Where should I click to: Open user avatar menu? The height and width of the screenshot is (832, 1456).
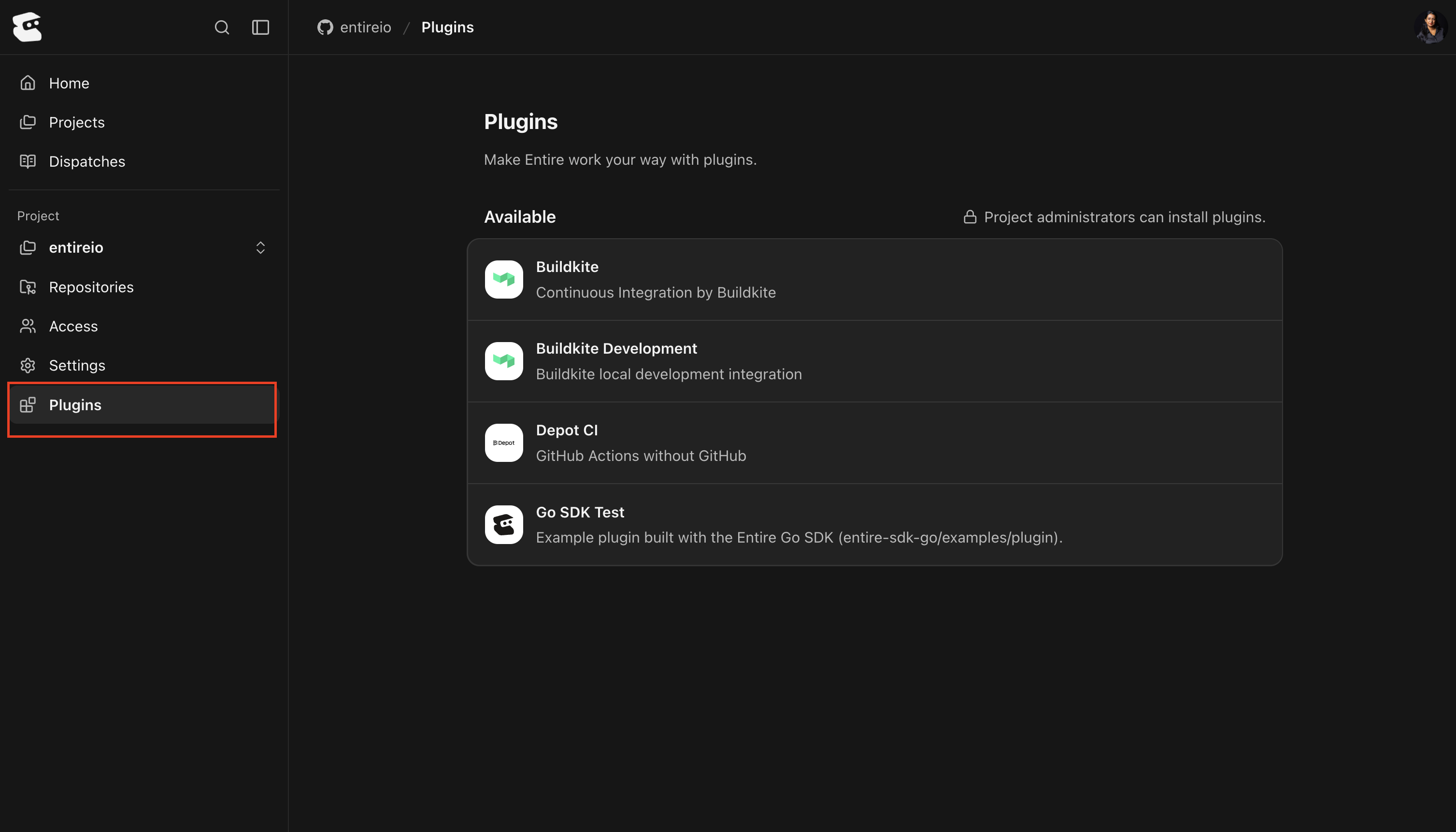(1430, 28)
